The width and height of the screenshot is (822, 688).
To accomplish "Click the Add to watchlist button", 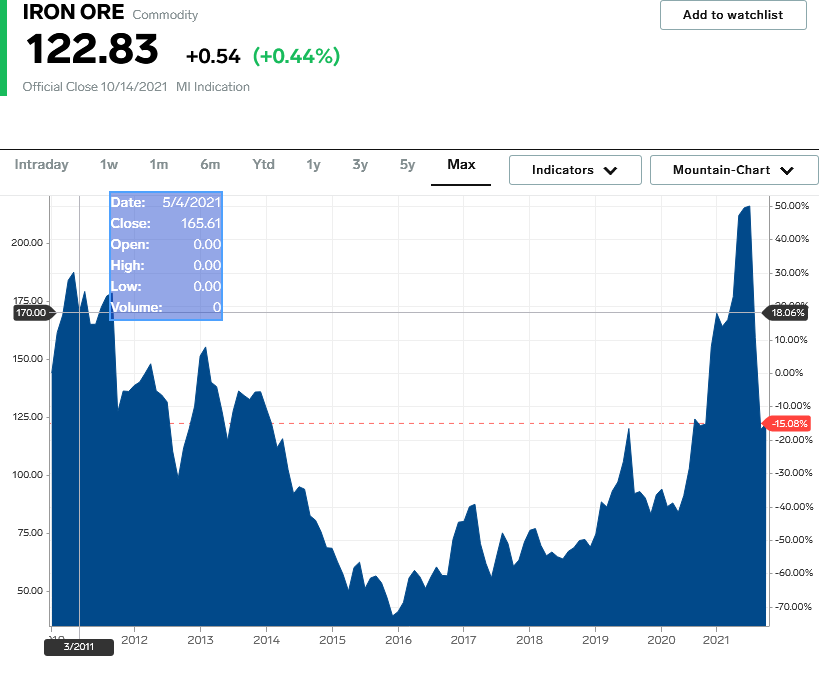I will coord(733,15).
